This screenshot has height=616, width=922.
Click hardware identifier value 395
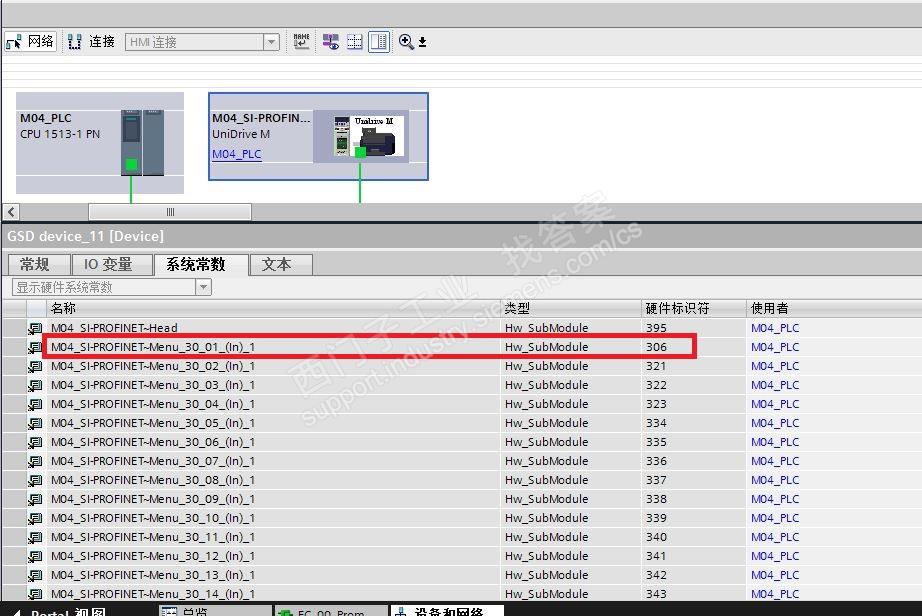pyautogui.click(x=656, y=328)
